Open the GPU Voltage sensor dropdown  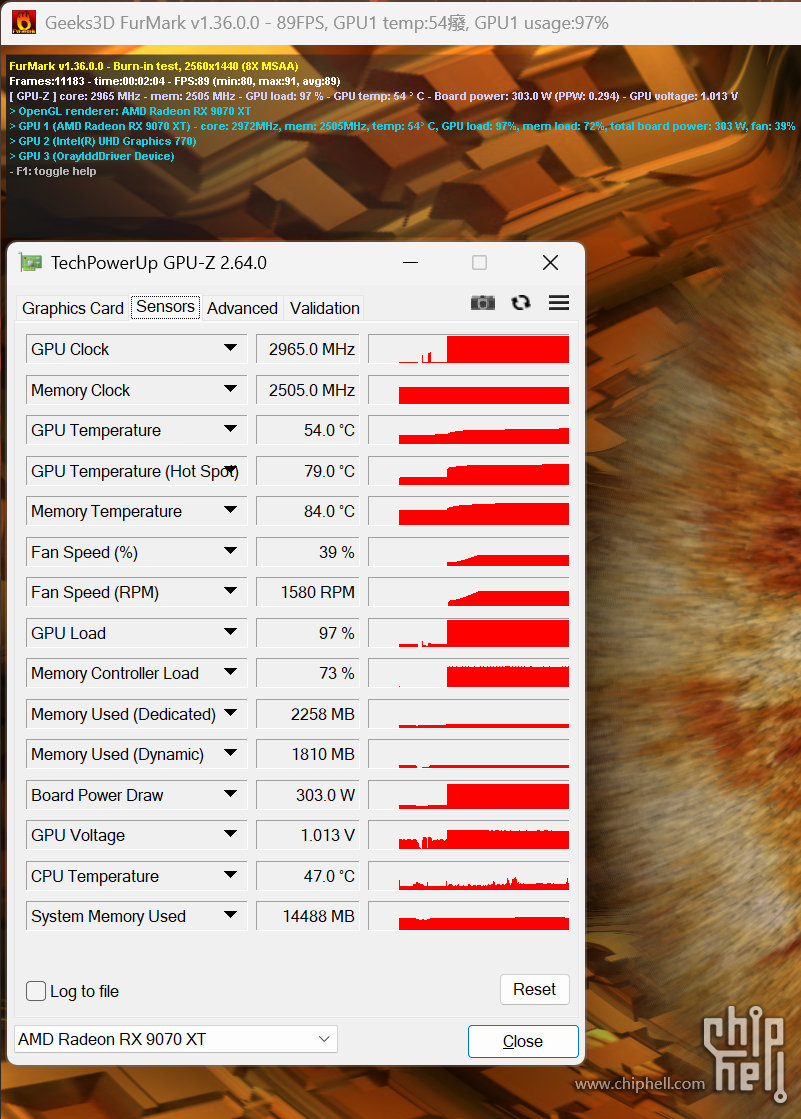click(230, 834)
